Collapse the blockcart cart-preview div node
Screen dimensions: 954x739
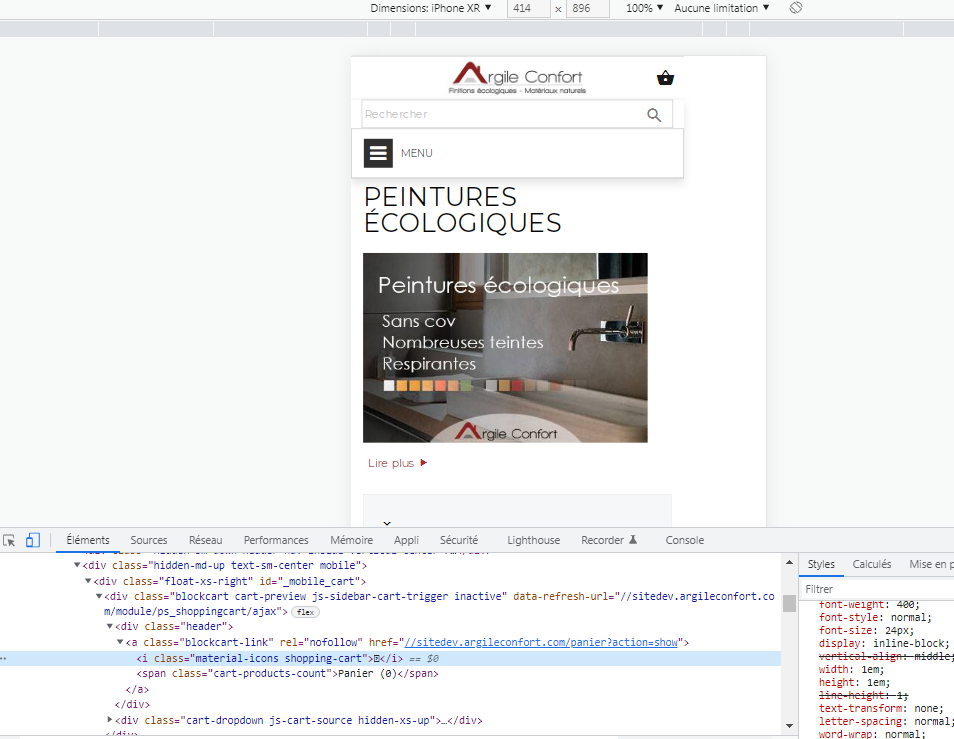coord(99,596)
